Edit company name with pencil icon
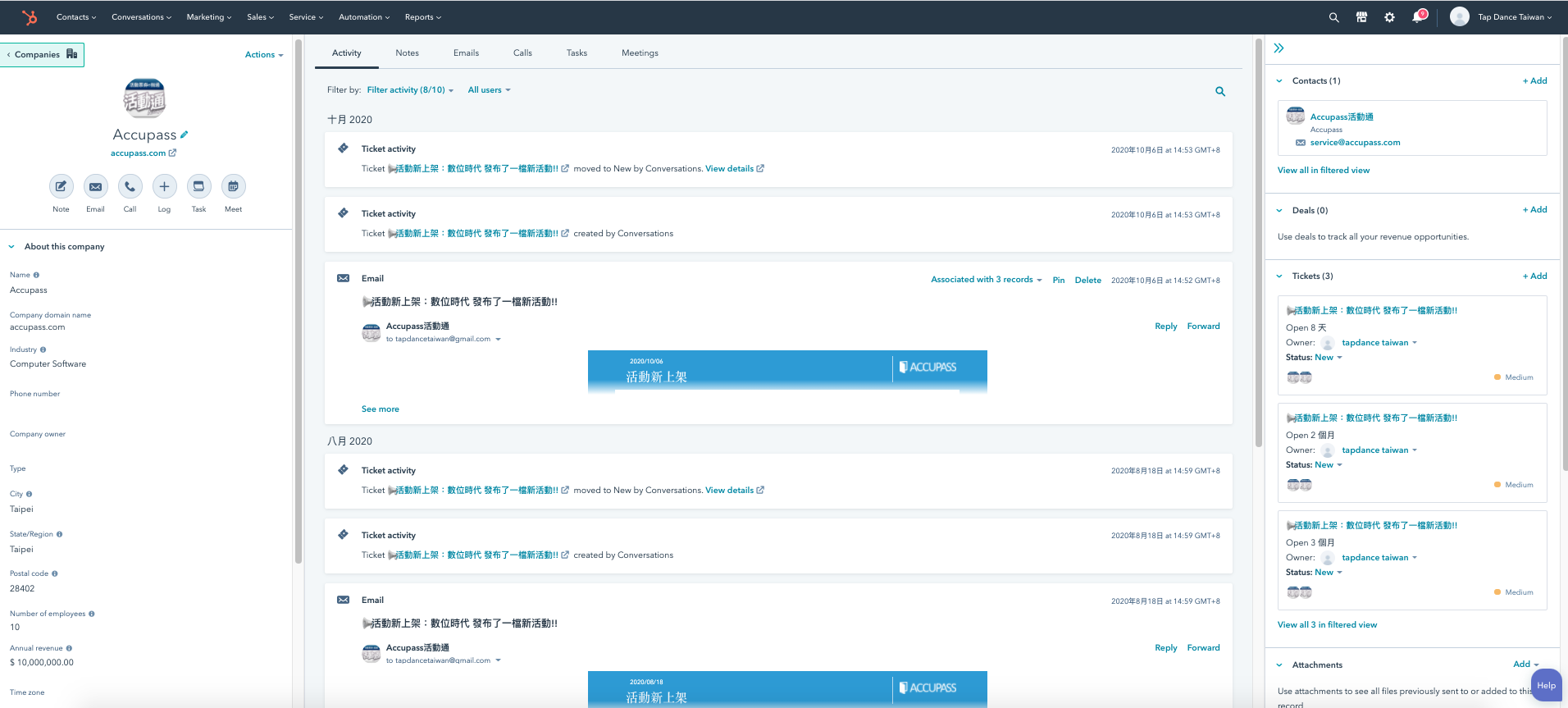1568x708 pixels. (185, 135)
